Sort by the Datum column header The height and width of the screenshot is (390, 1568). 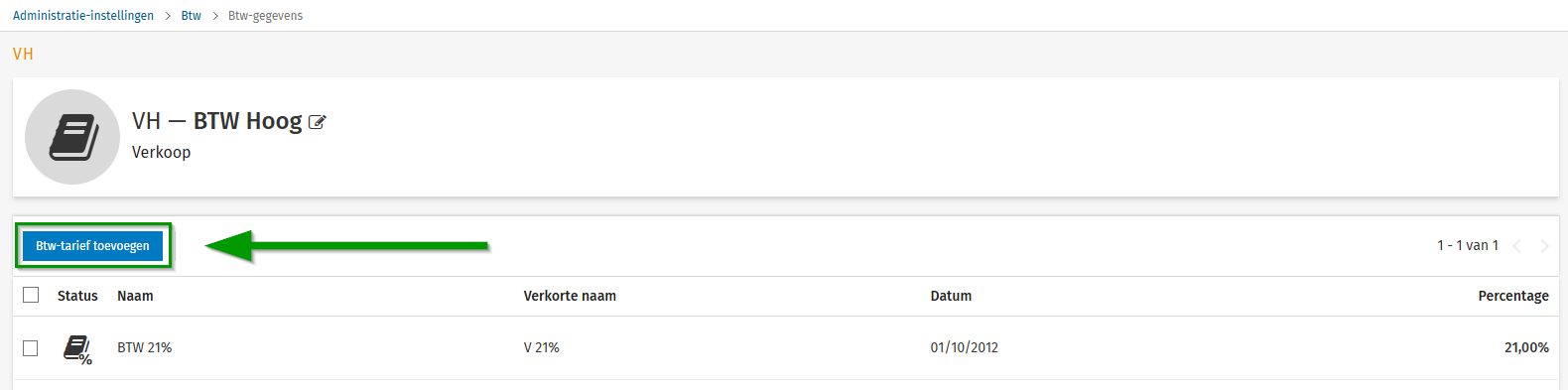pyautogui.click(x=951, y=296)
